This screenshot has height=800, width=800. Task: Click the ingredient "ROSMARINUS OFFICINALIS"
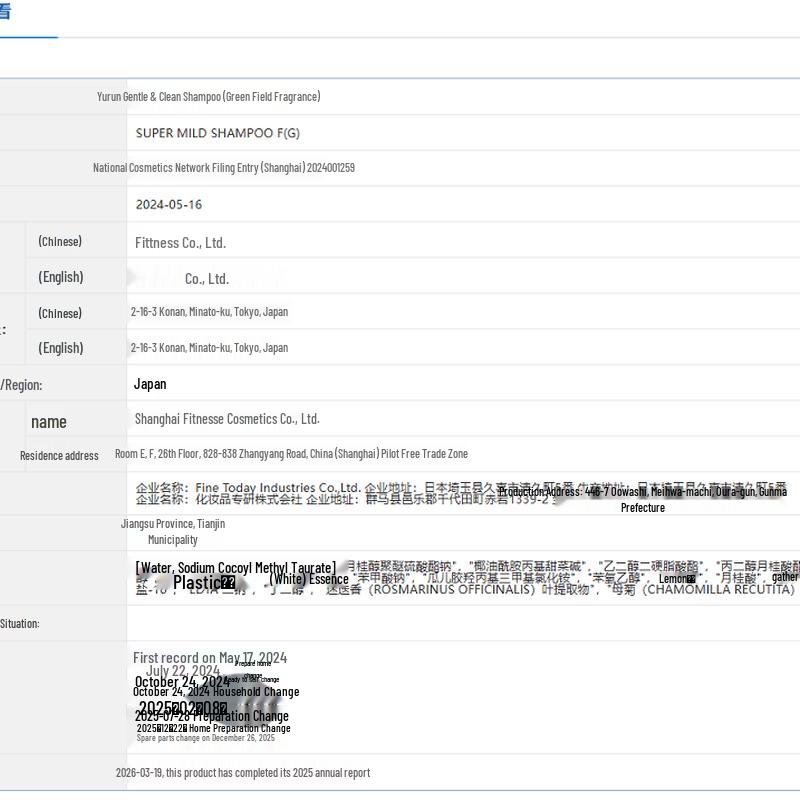point(451,589)
